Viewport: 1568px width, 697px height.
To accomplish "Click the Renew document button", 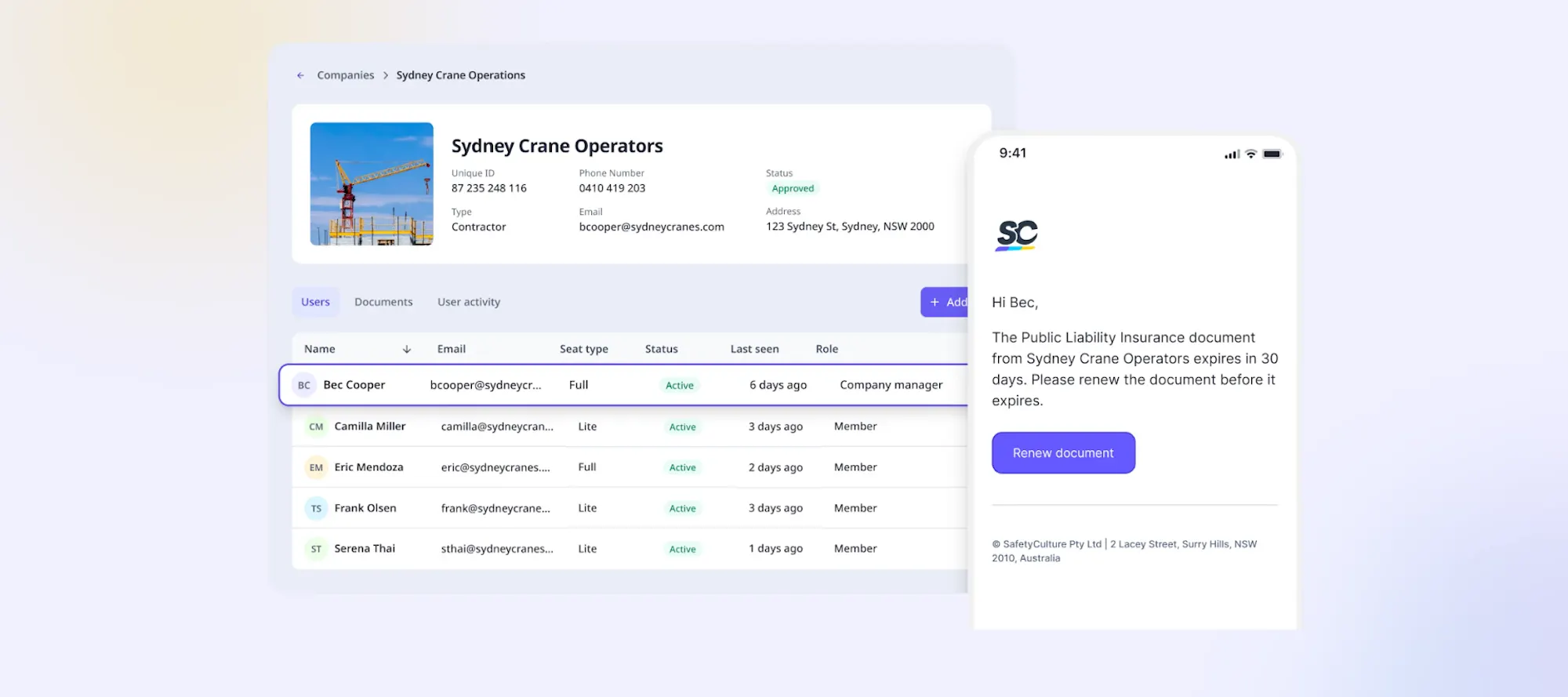I will point(1063,453).
